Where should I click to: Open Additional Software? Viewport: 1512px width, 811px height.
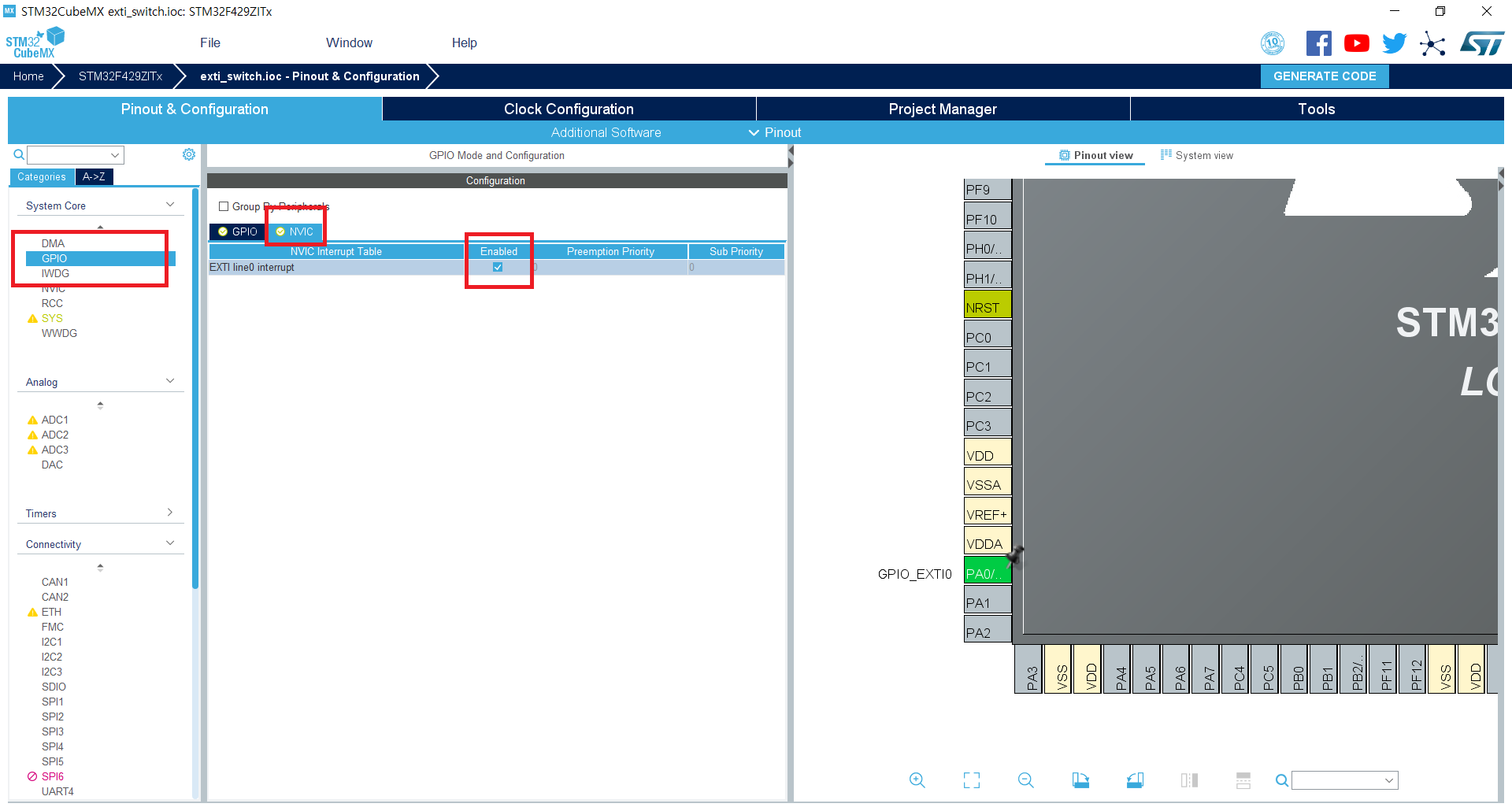[606, 132]
